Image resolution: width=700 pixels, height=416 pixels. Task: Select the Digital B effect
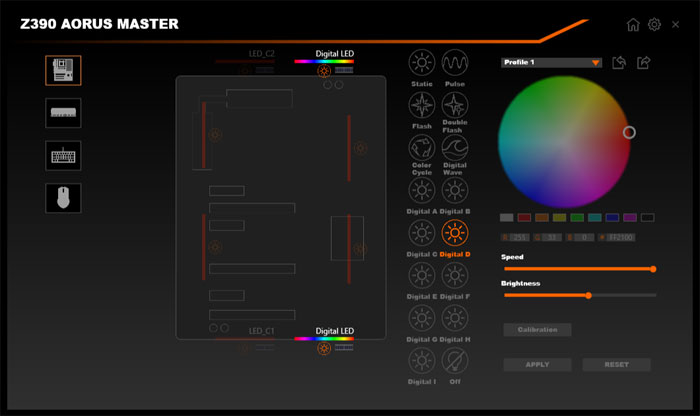point(454,191)
